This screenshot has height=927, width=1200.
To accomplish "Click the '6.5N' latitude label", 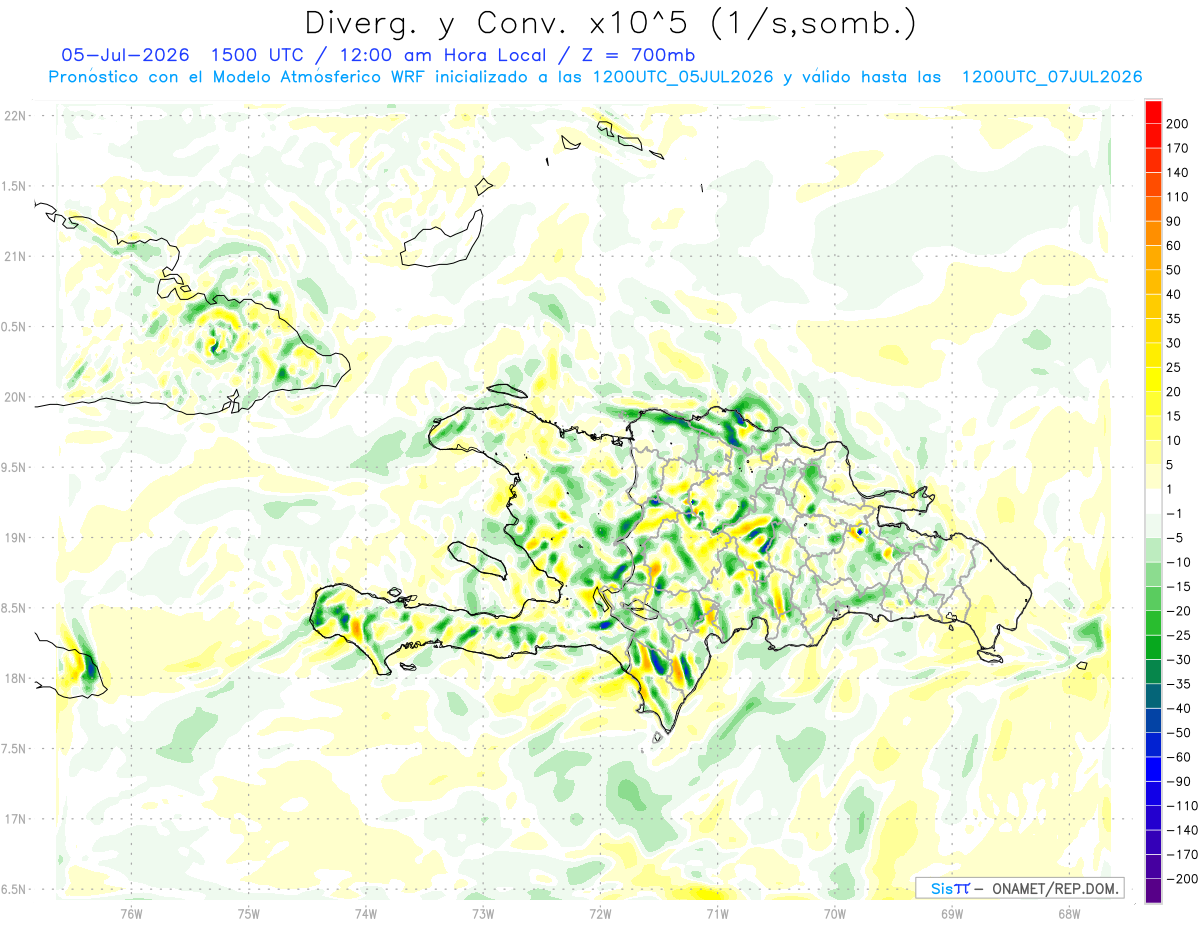I will [14, 889].
